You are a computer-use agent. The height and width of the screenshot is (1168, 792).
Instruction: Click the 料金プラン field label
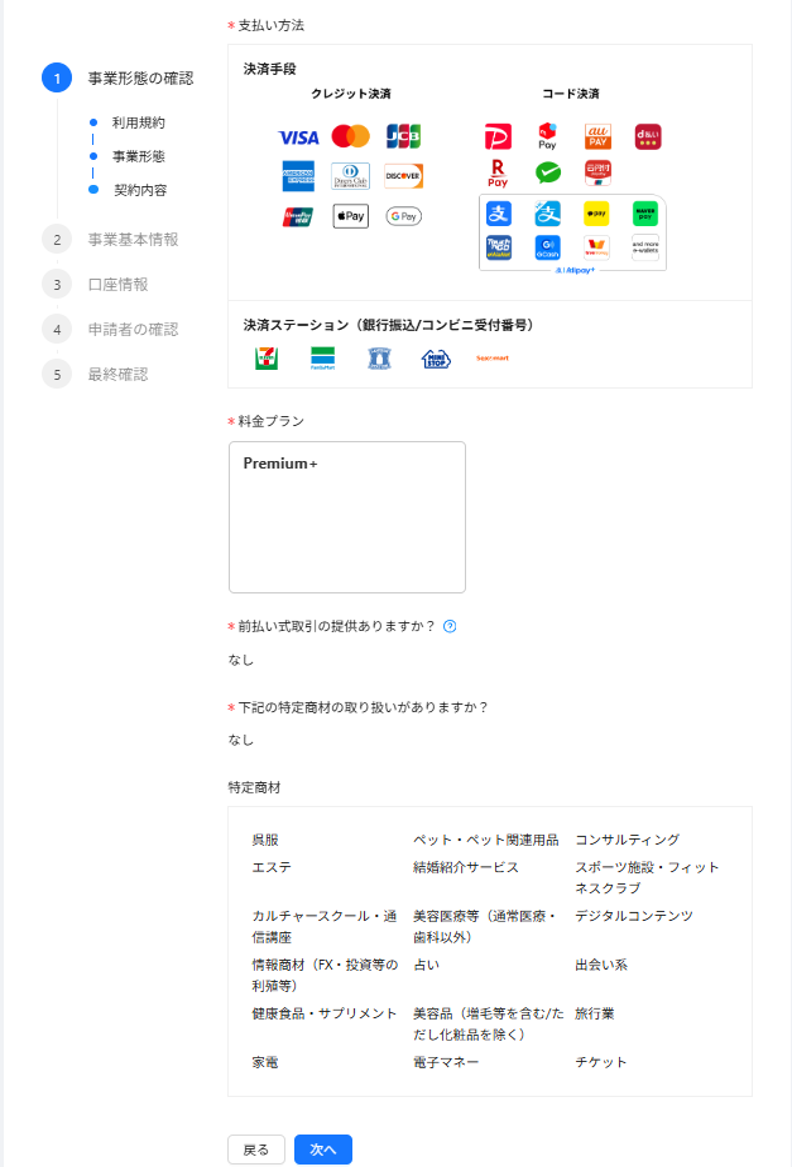271,422
